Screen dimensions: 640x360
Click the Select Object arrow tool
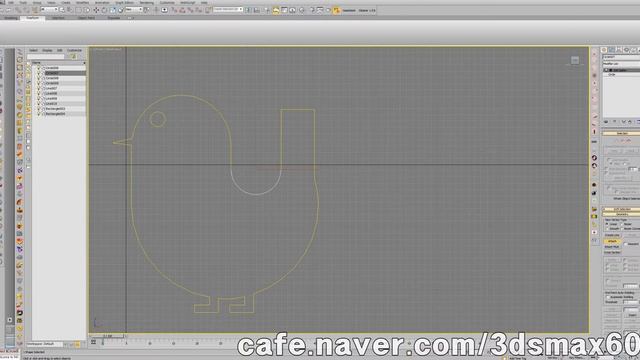click(62, 10)
